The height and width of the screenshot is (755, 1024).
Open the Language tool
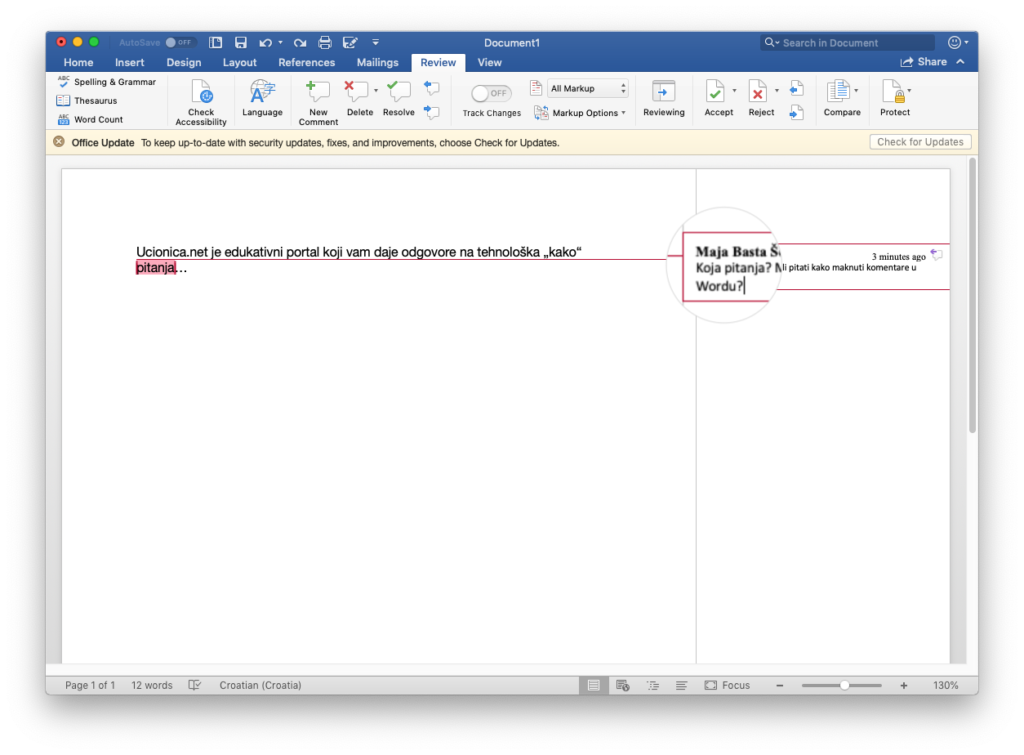[262, 93]
